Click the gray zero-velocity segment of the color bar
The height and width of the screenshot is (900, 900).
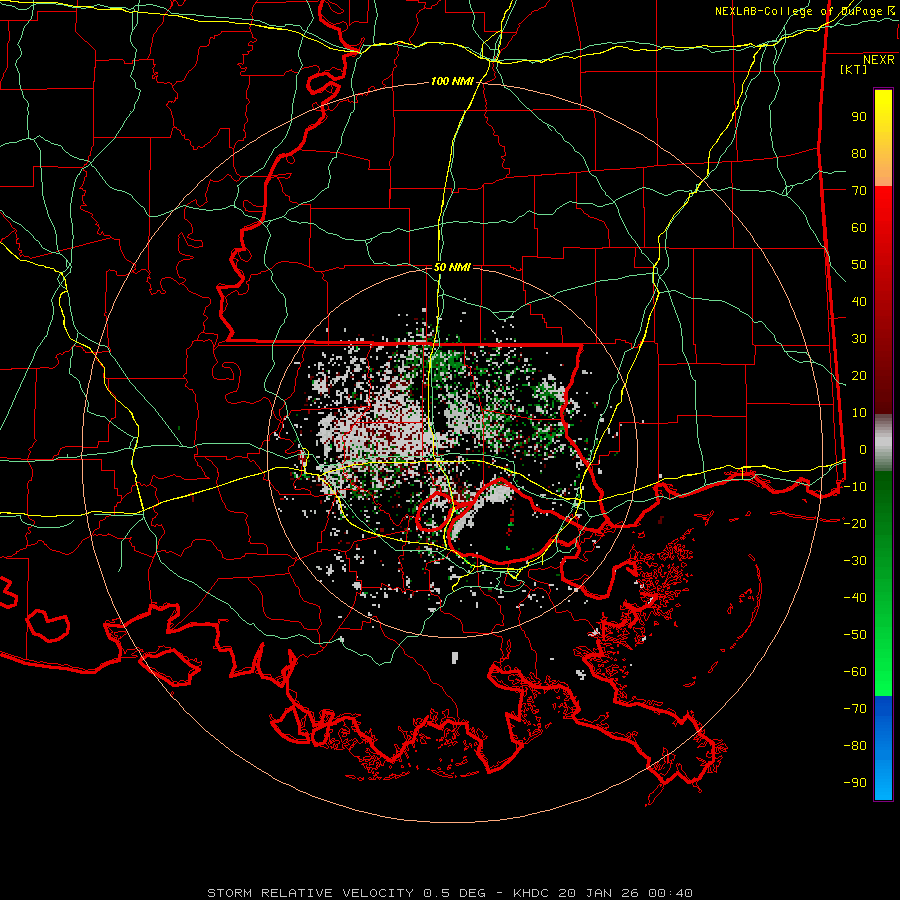[883, 443]
